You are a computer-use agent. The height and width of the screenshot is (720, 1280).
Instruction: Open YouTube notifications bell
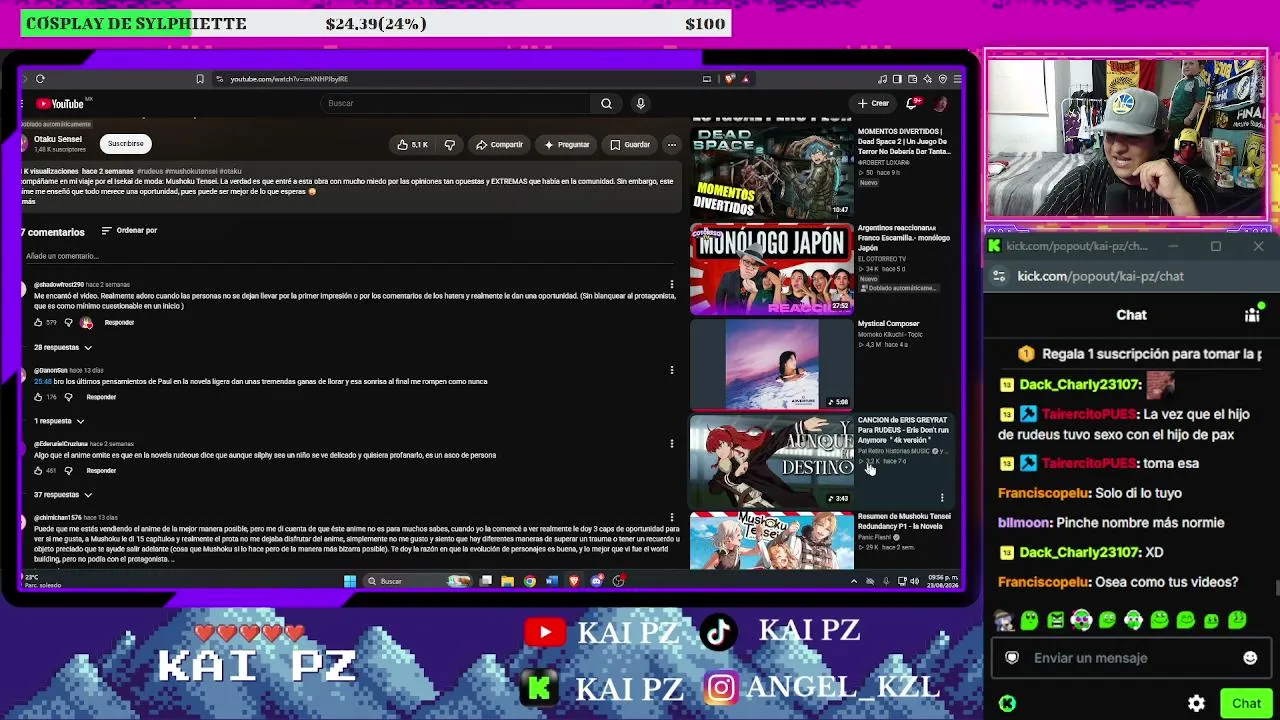point(913,103)
